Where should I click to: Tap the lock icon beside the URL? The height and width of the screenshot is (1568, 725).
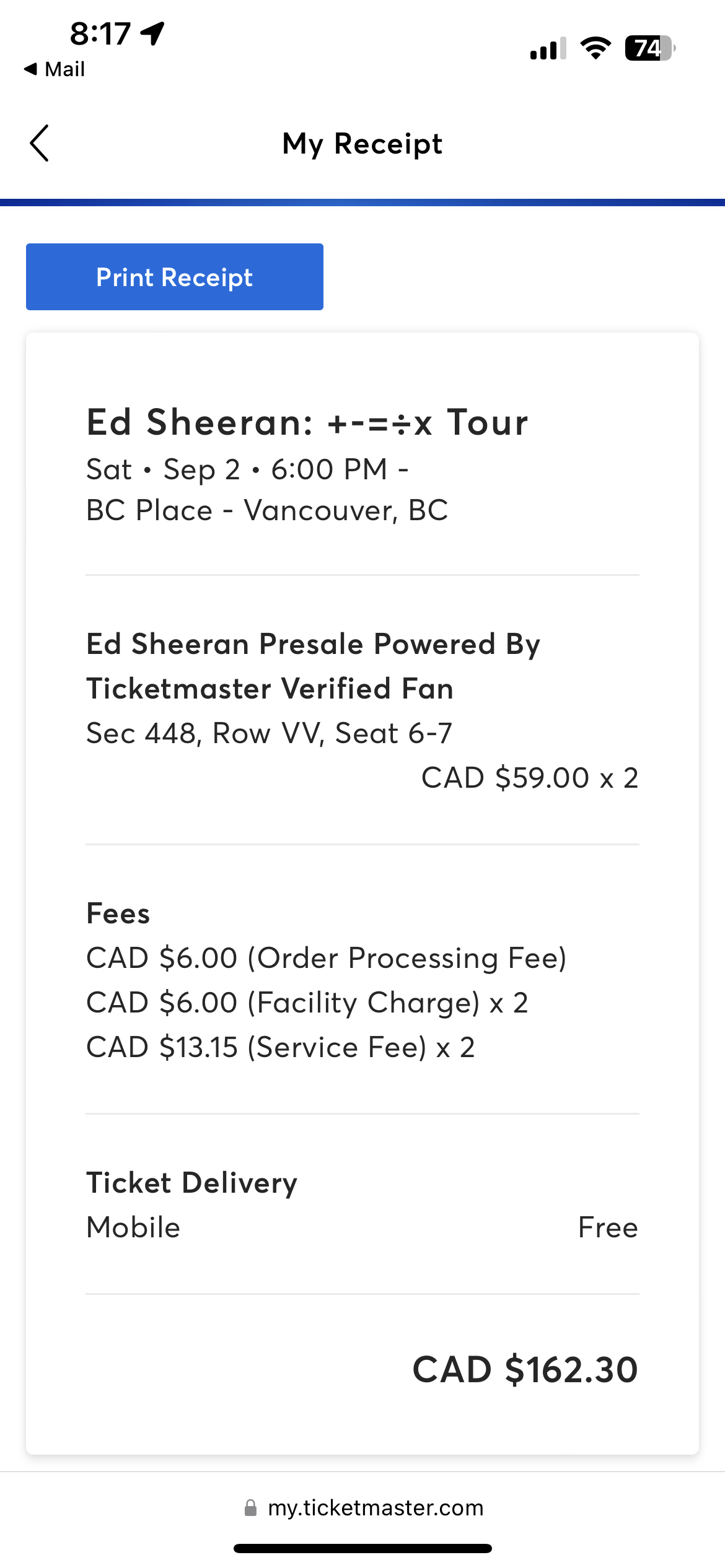pyautogui.click(x=250, y=1507)
